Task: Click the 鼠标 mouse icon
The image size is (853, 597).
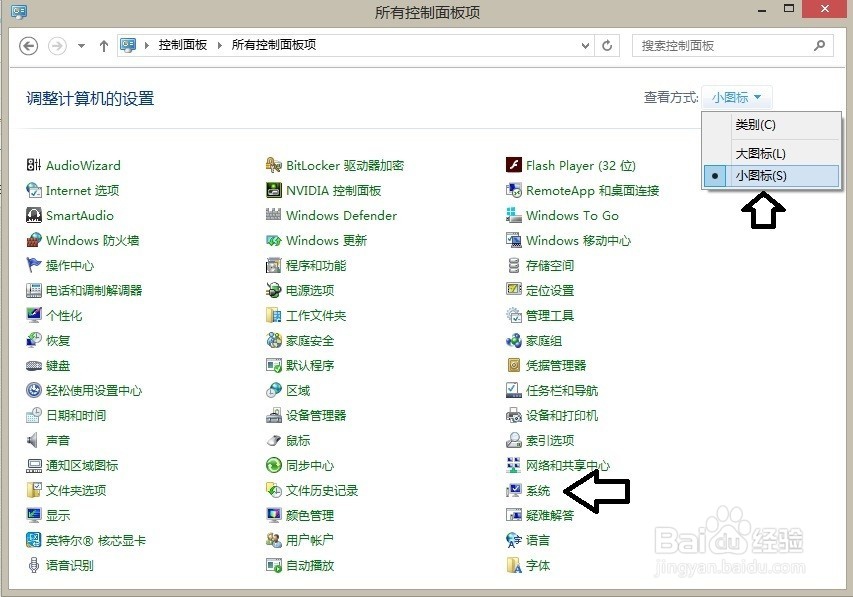Action: (274, 440)
